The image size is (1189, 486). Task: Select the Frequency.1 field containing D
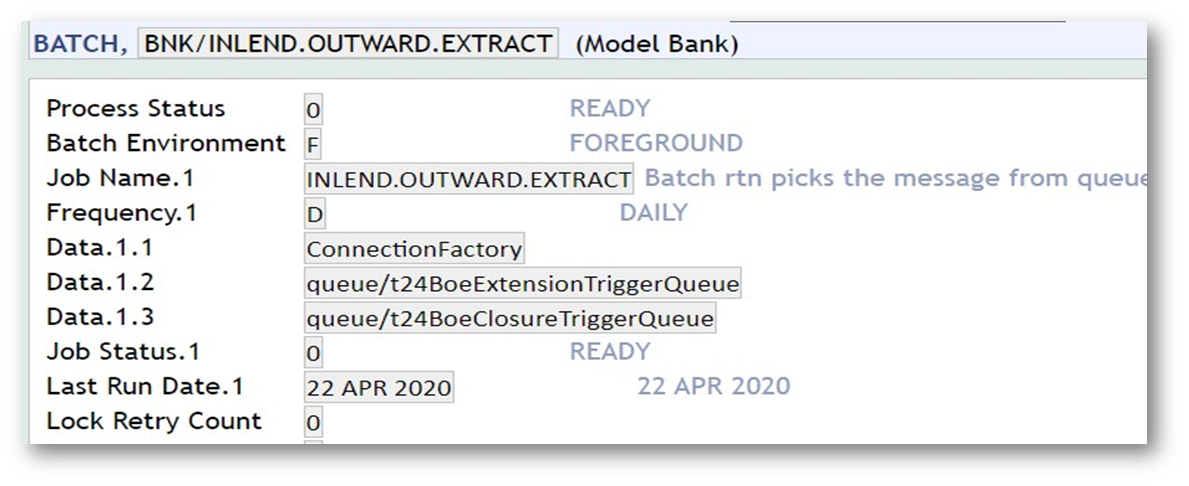314,215
